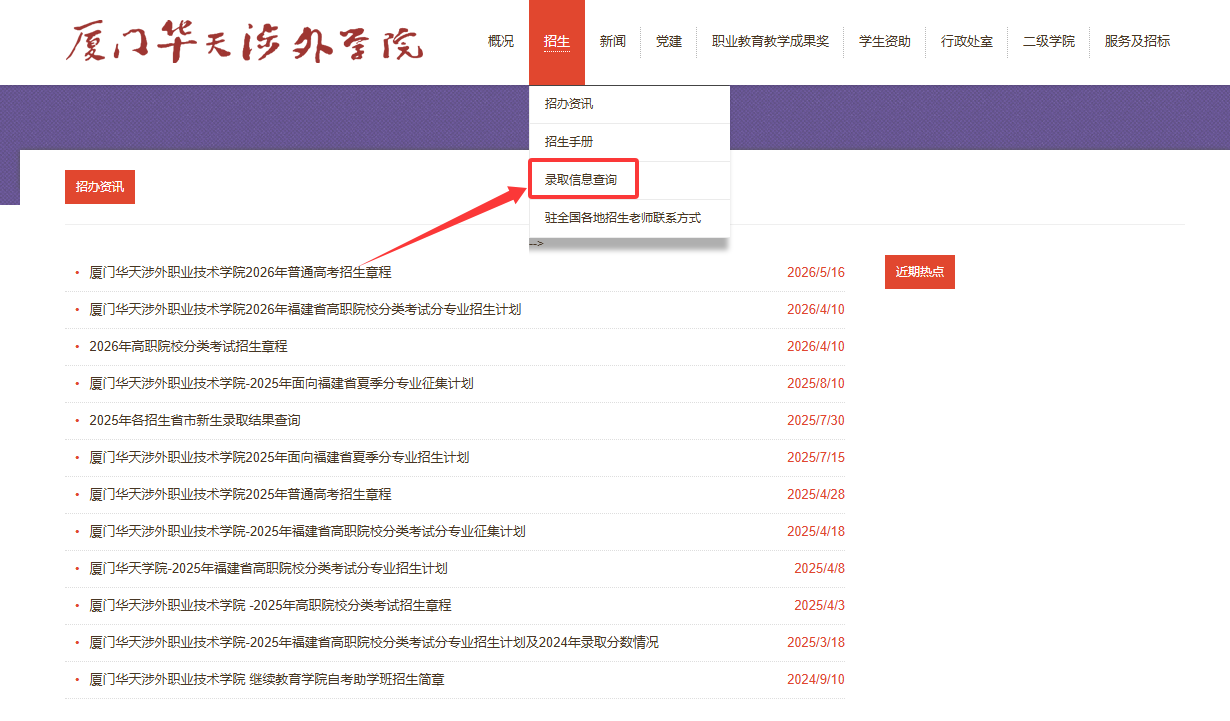Image resolution: width=1230 pixels, height=721 pixels.
Task: Open 招生计划及2024年录取分数情况 link
Action: click(x=374, y=642)
